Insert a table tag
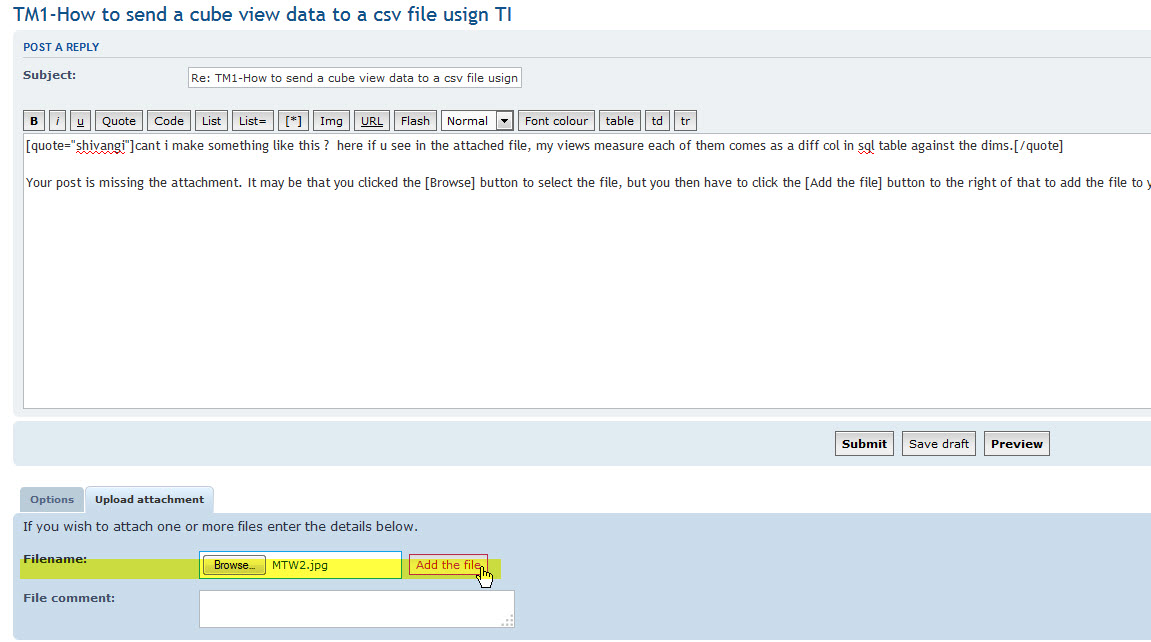 pyautogui.click(x=620, y=121)
